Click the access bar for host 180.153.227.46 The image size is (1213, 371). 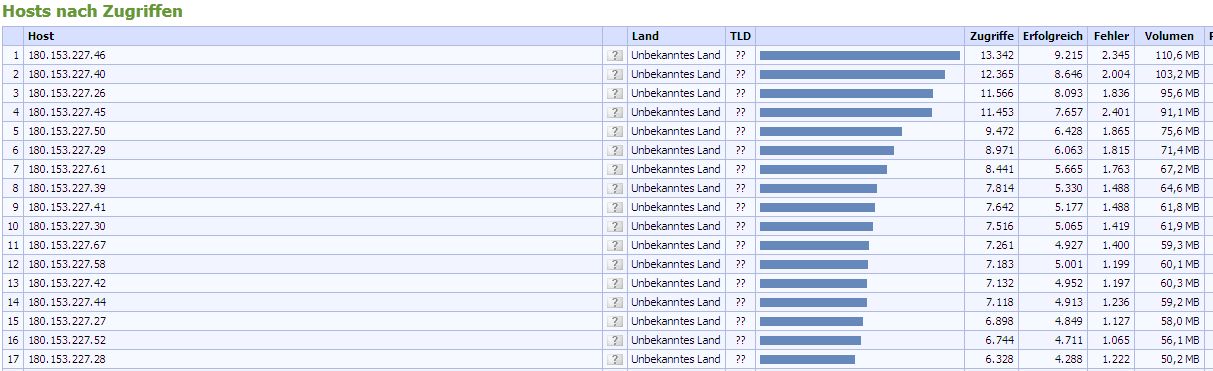(860, 55)
